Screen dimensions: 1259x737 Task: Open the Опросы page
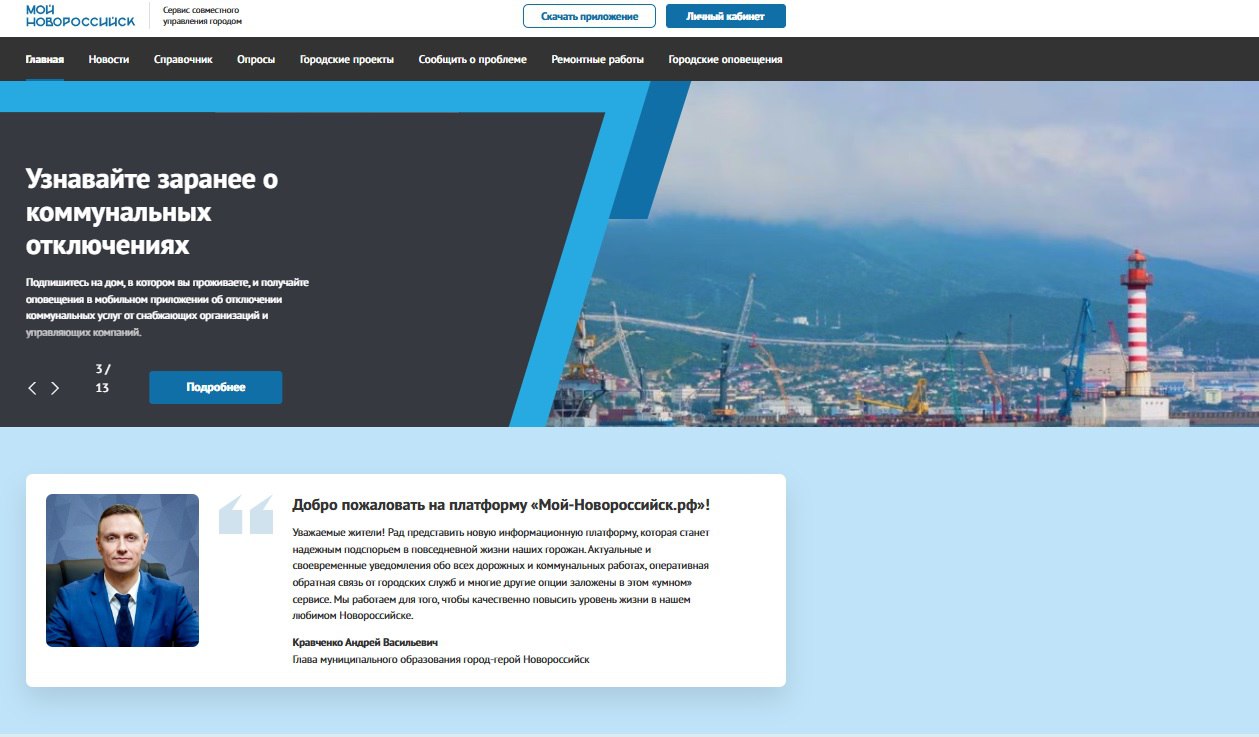[256, 60]
